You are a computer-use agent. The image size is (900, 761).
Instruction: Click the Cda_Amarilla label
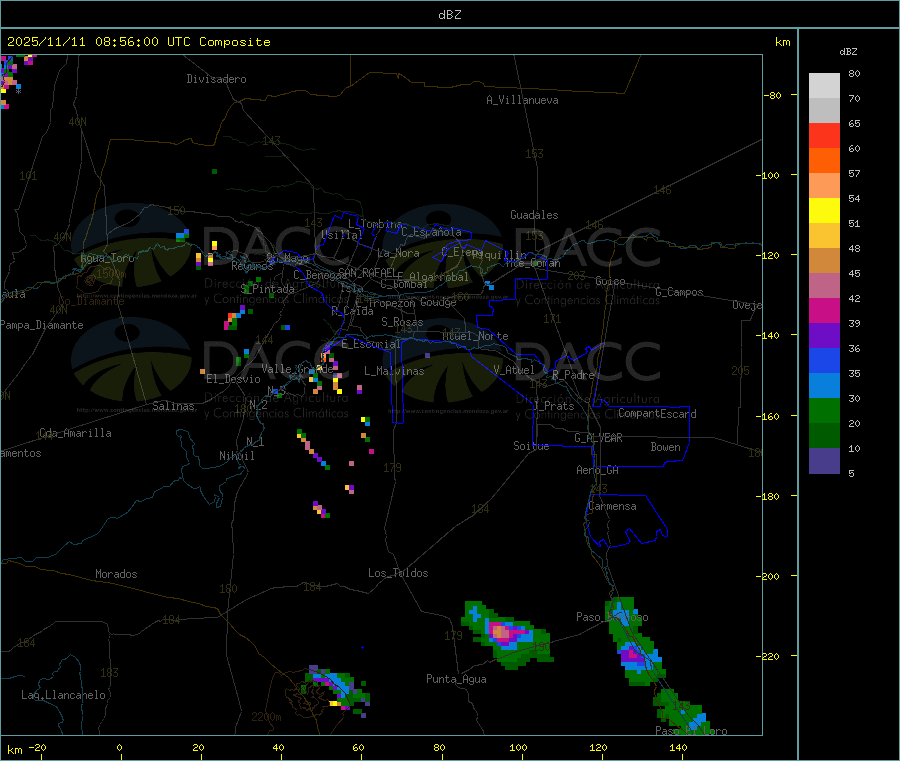click(75, 433)
